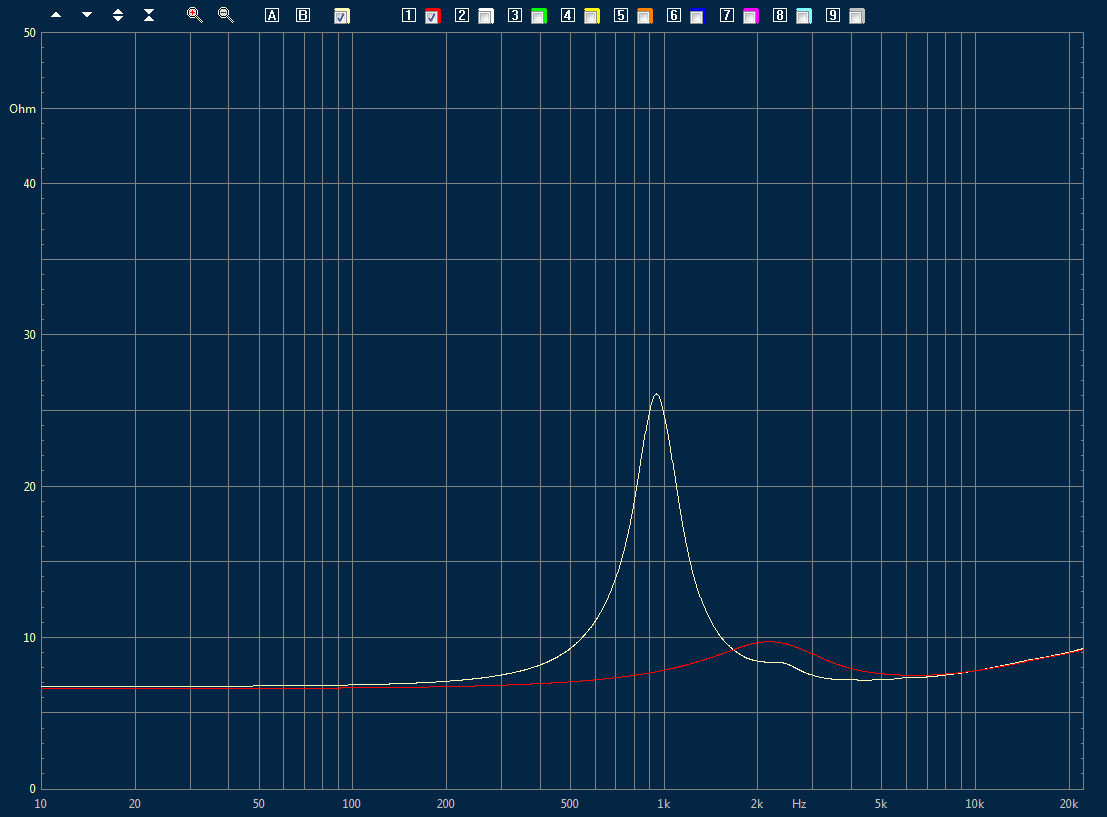The image size is (1107, 817).
Task: Enable the magenta curve 7 checkbox
Action: coord(750,16)
